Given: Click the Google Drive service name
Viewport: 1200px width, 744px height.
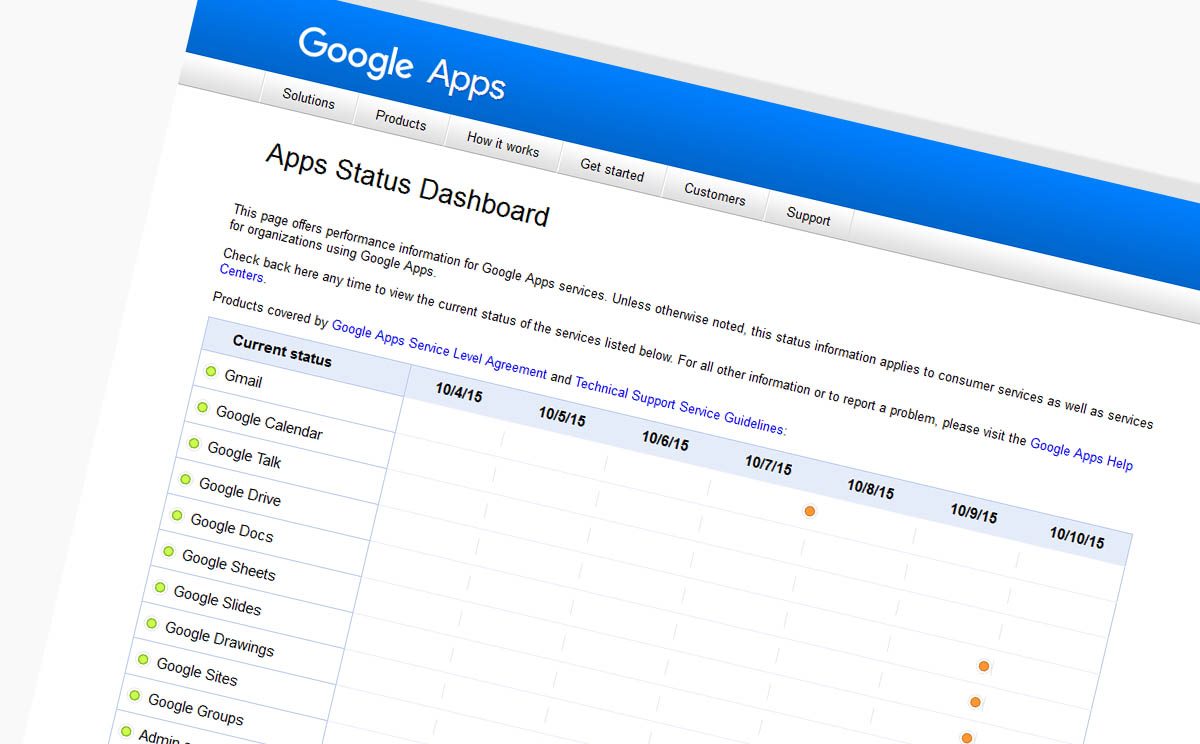Looking at the screenshot, I should point(240,491).
